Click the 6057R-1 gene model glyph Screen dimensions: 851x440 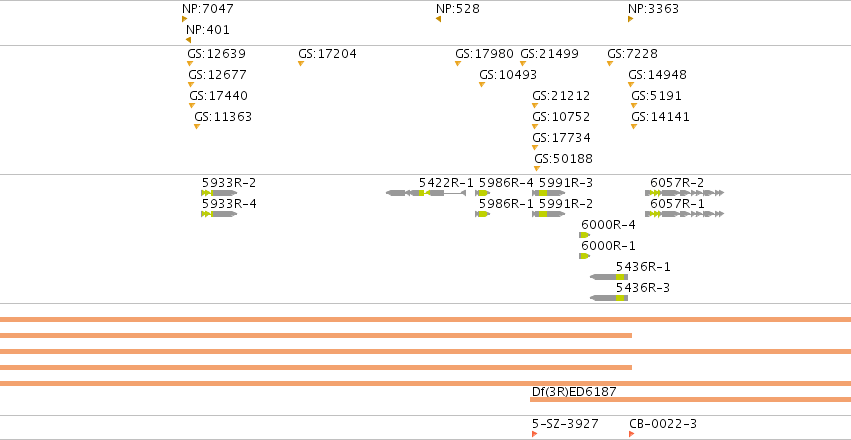point(684,214)
